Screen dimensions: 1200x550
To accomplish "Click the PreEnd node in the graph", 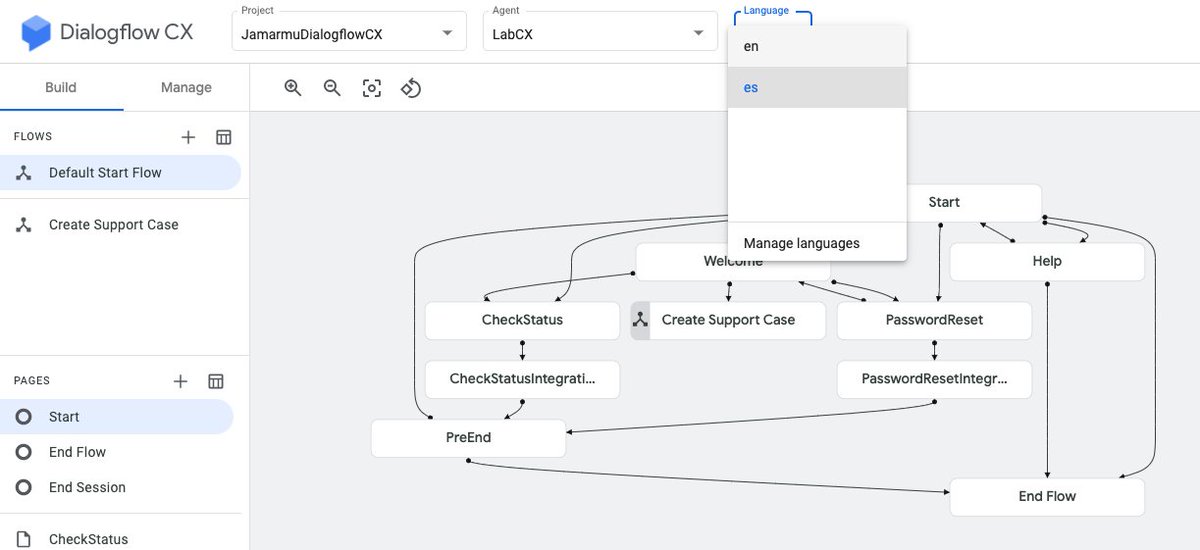I will pyautogui.click(x=468, y=438).
